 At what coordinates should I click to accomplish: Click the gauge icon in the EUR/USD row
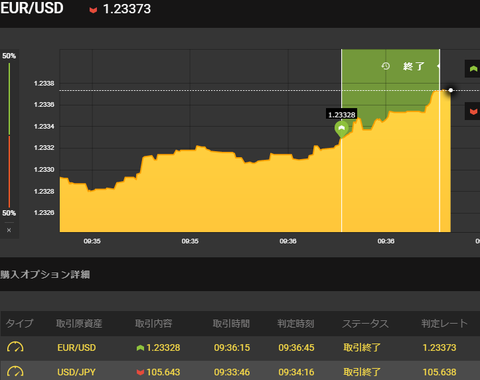15,347
